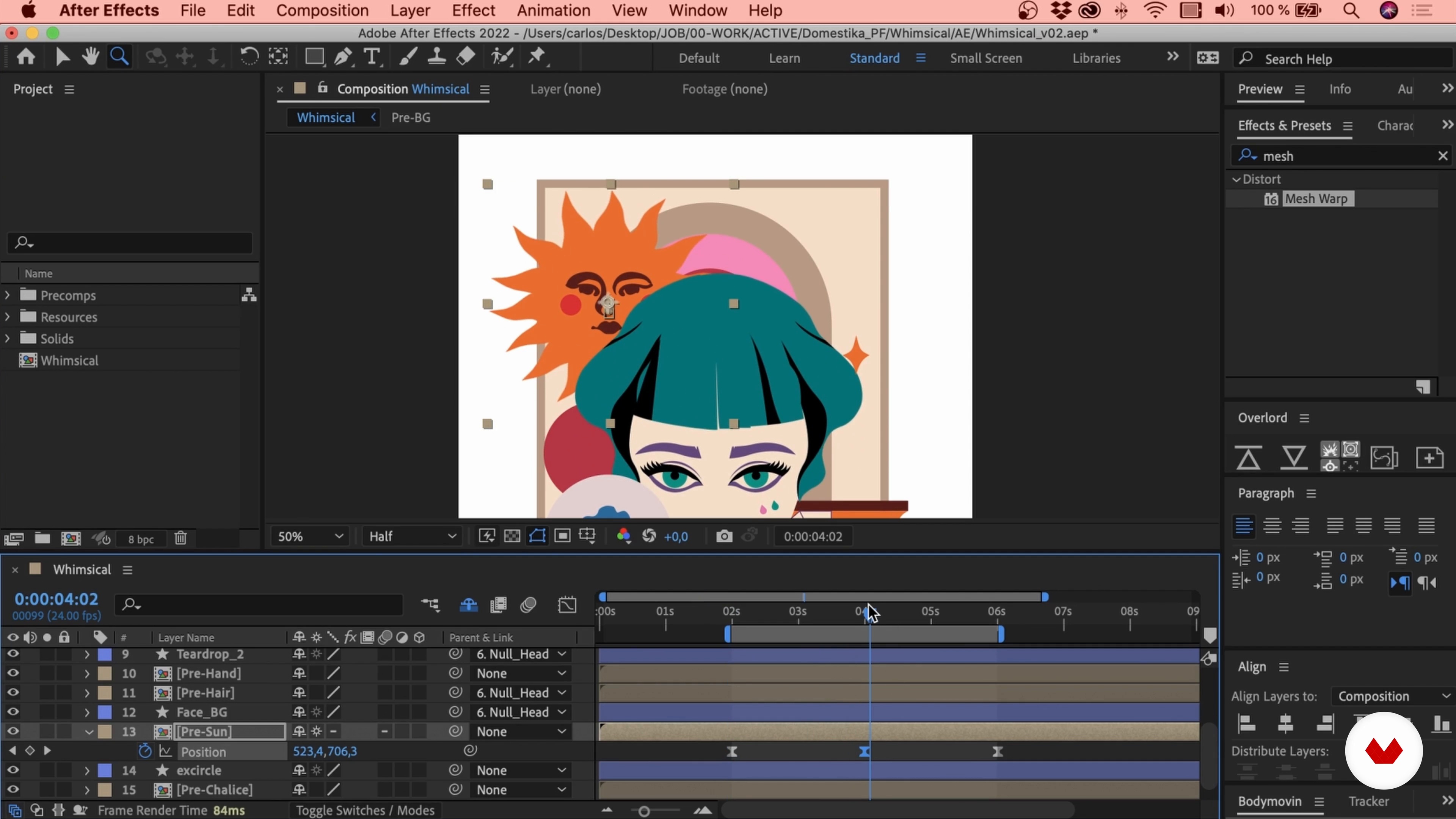The image size is (1456, 819).
Task: Open the Animation menu
Action: pos(553,10)
